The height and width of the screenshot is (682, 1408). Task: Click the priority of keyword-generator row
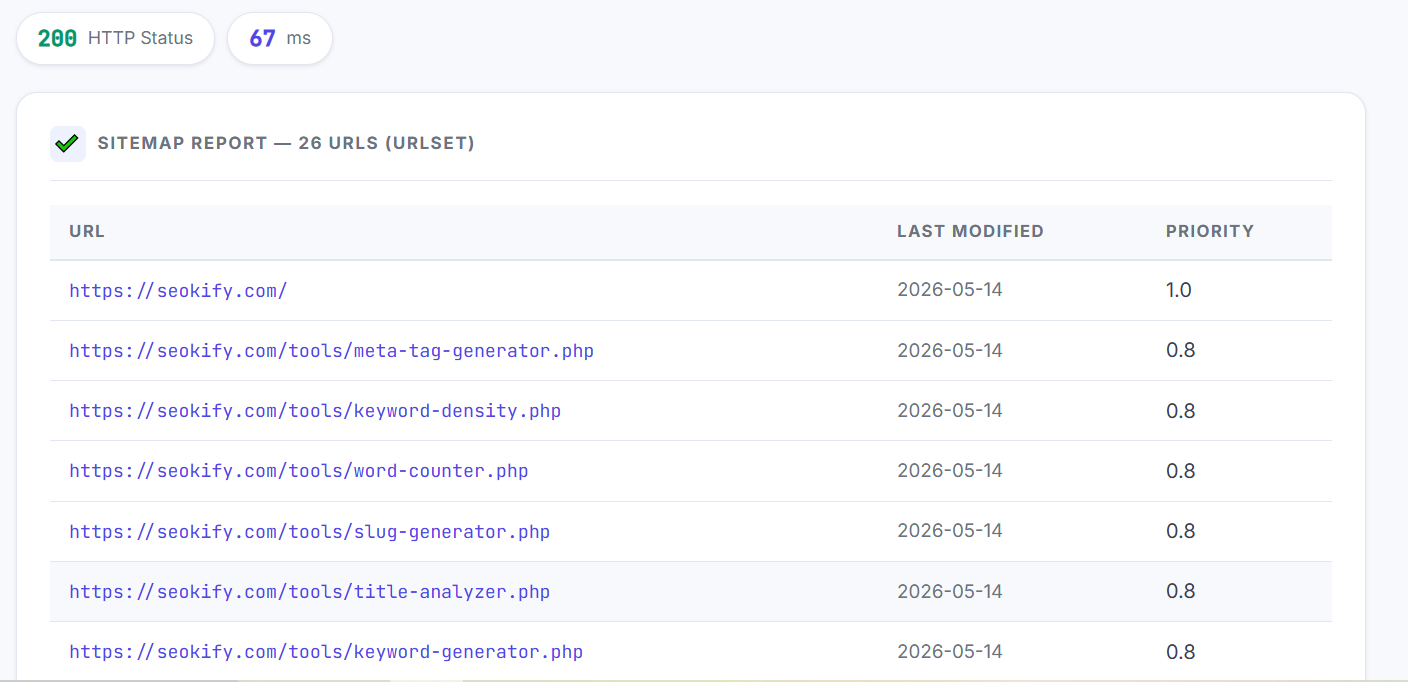point(1181,652)
